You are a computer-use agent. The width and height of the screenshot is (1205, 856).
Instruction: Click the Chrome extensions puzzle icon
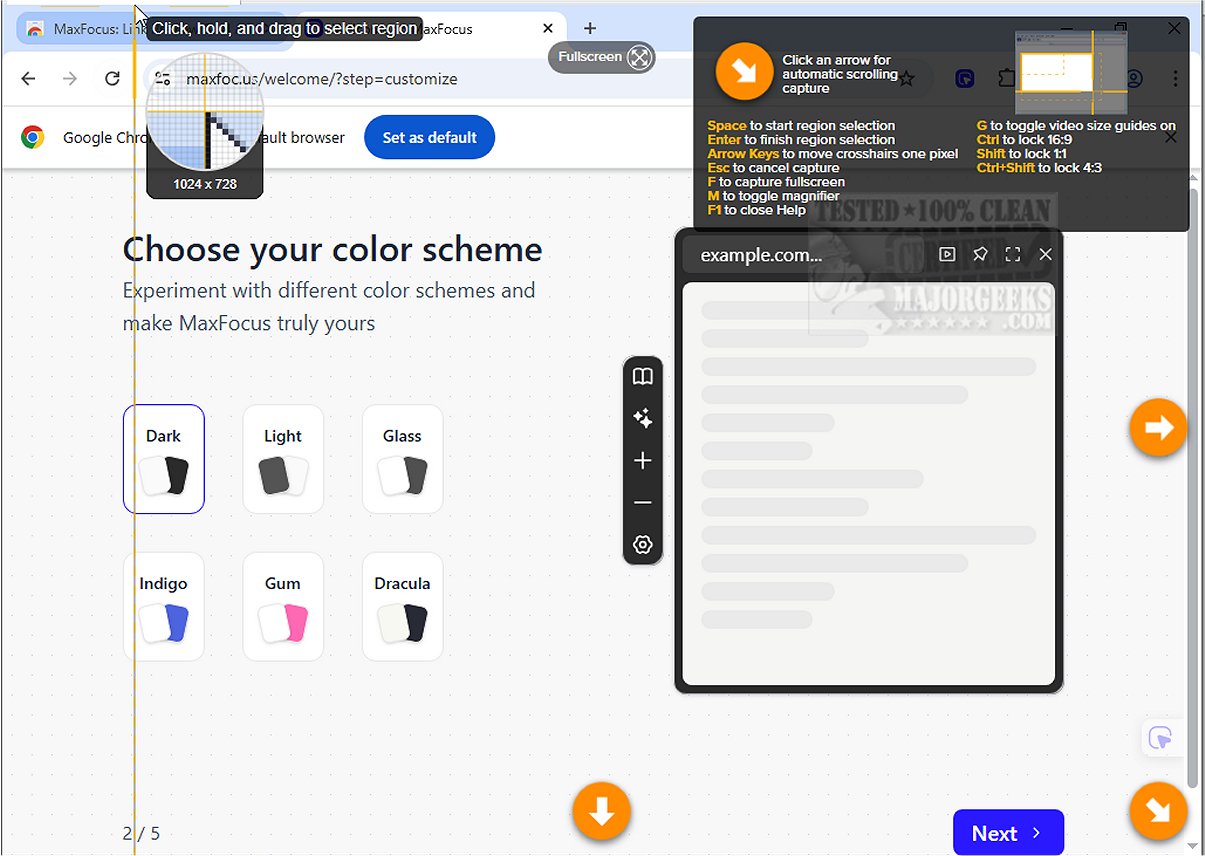[x=1006, y=78]
